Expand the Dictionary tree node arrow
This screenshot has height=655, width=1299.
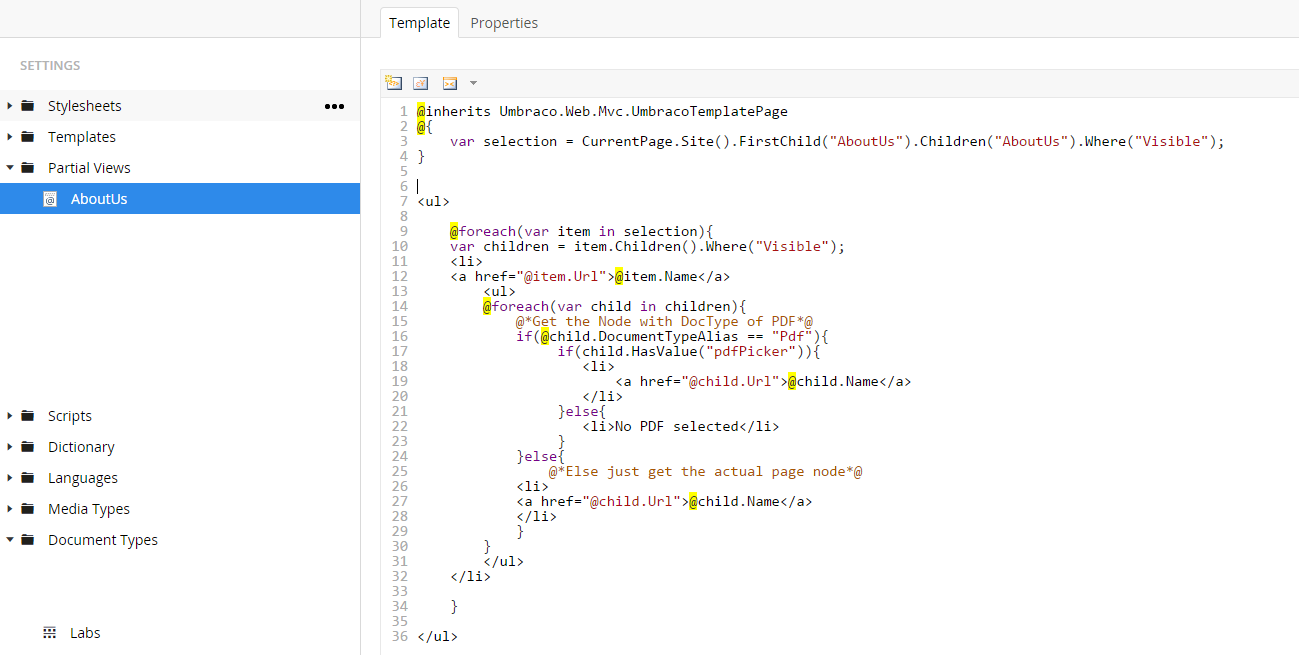[11, 447]
